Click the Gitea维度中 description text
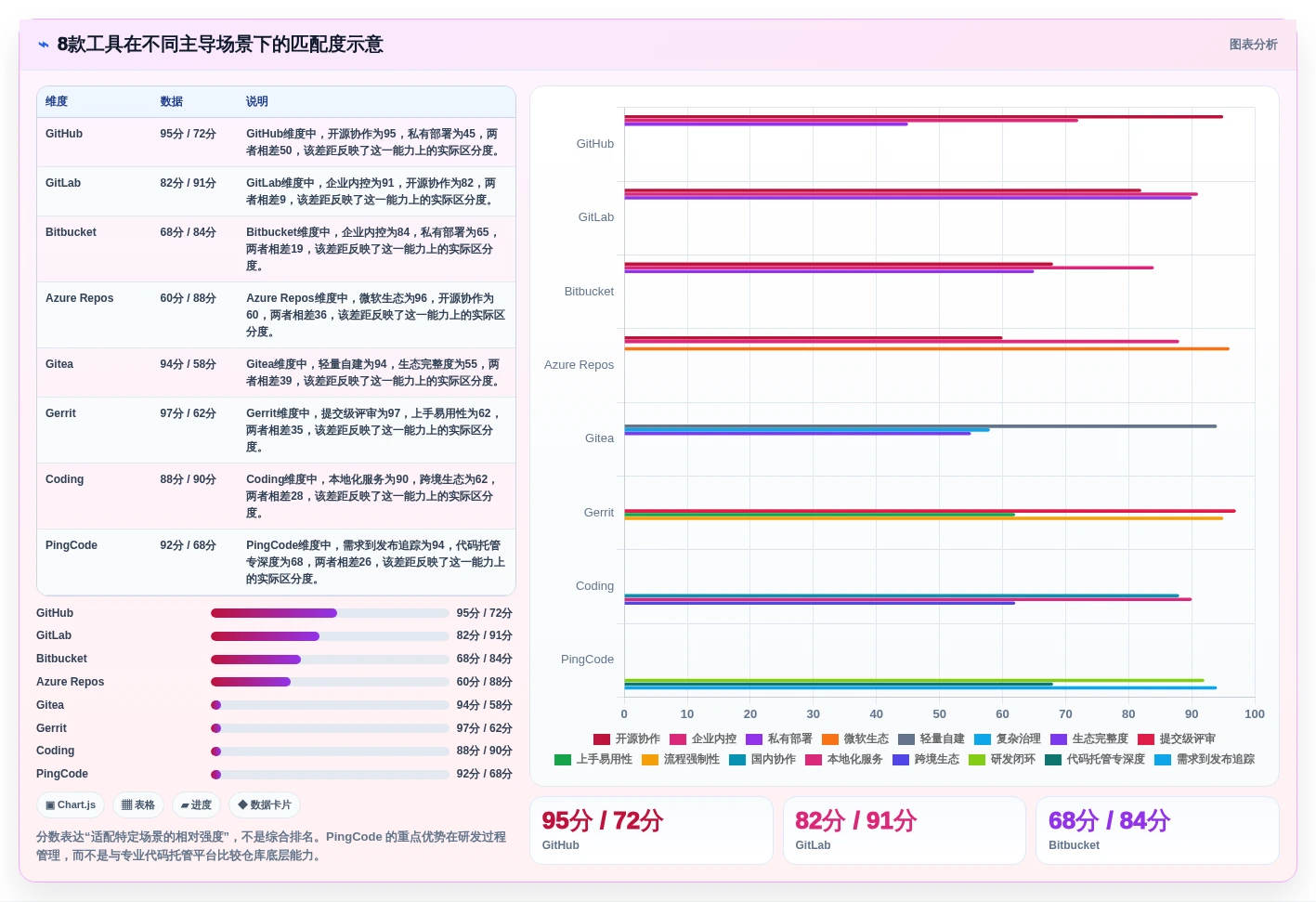This screenshot has width=1316, height=902. (x=374, y=373)
